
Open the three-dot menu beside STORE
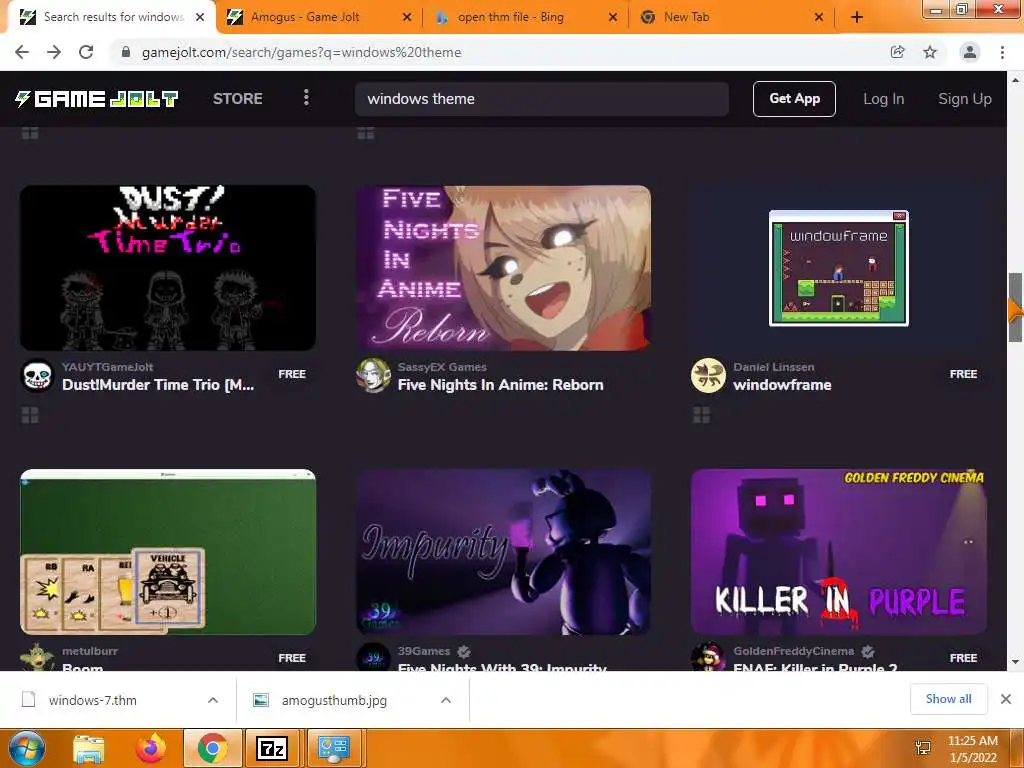306,98
